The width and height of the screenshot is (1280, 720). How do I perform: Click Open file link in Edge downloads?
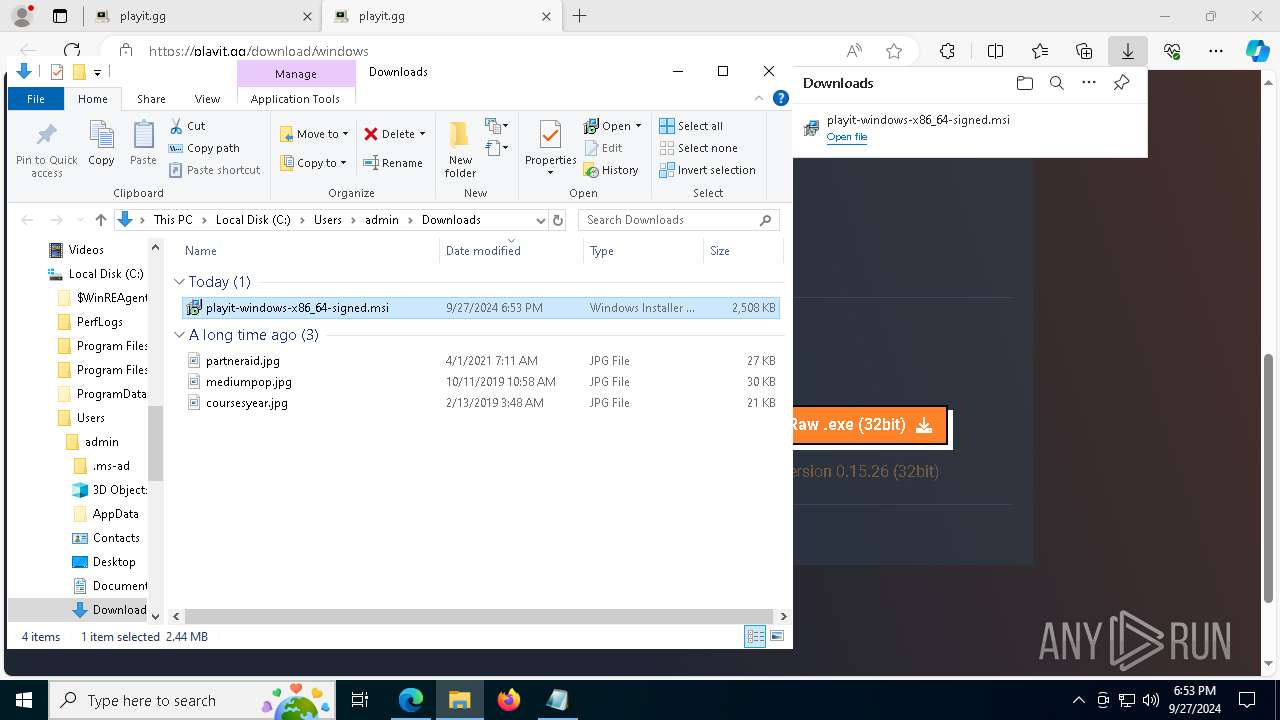(847, 137)
